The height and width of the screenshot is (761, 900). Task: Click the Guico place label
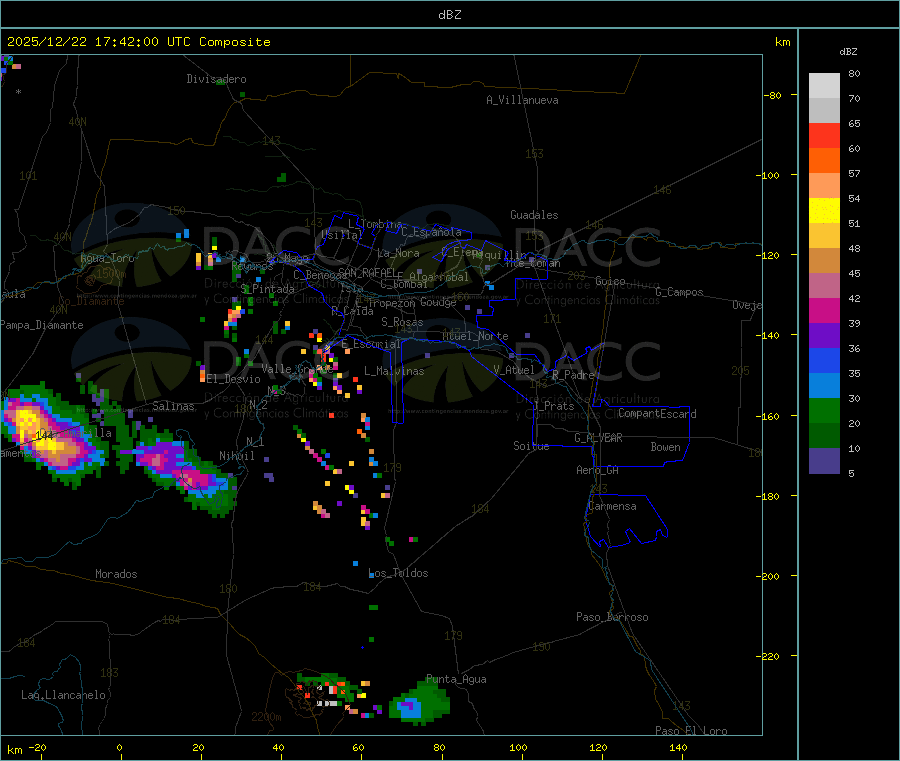click(610, 281)
